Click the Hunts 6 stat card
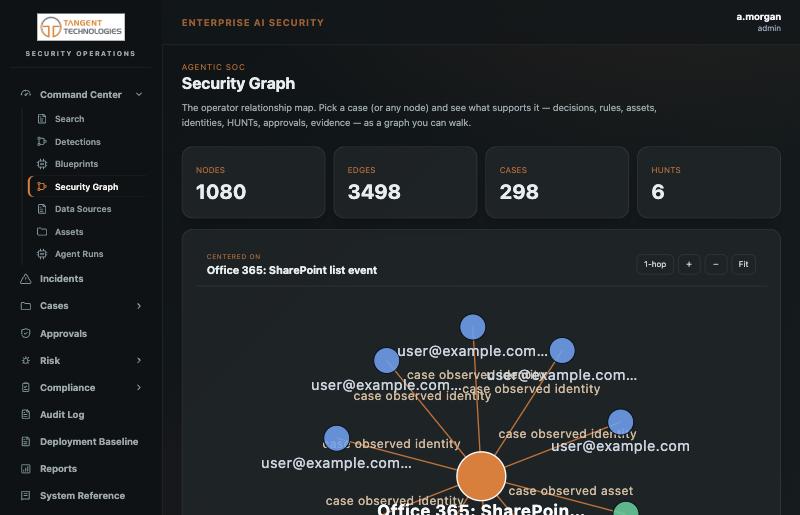This screenshot has height=515, width=800. (x=709, y=182)
